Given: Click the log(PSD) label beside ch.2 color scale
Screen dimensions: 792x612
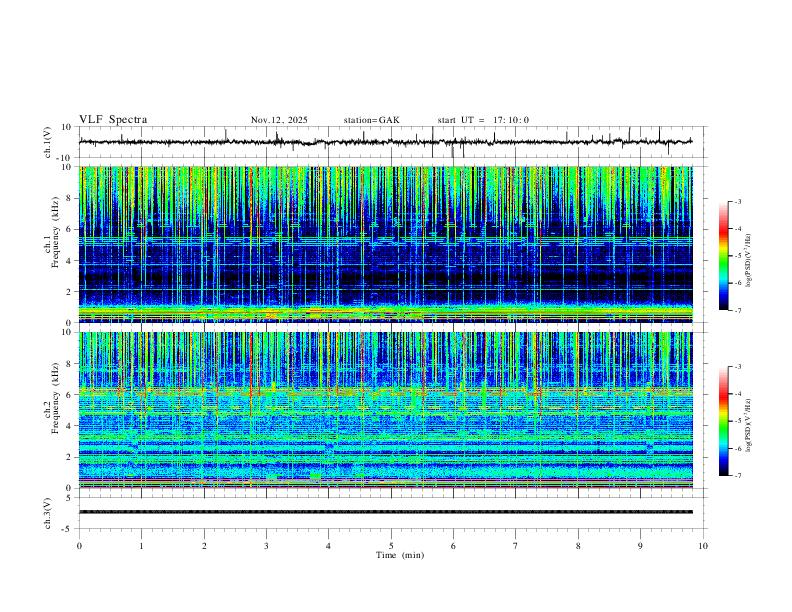Looking at the screenshot, I should point(748,426).
